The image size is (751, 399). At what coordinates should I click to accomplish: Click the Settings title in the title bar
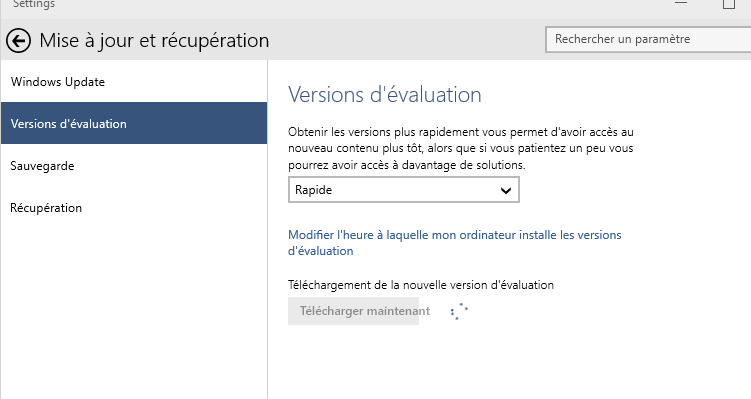(34, 4)
